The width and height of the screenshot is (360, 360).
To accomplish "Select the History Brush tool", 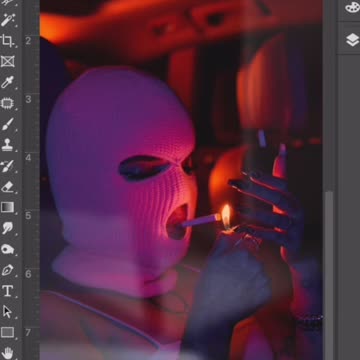I will 7,166.
